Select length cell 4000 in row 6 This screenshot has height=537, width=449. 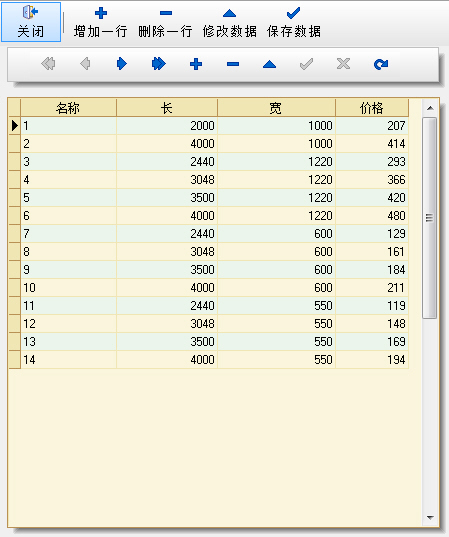[x=167, y=216]
